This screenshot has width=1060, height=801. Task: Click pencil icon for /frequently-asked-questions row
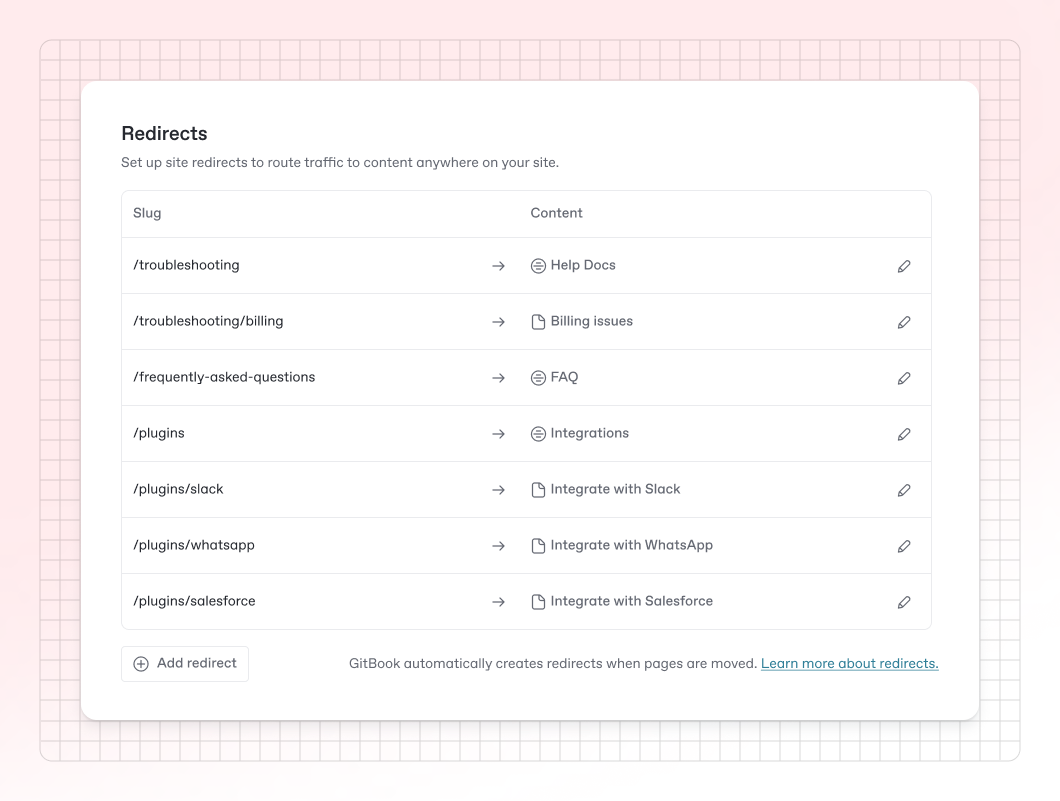(x=904, y=378)
